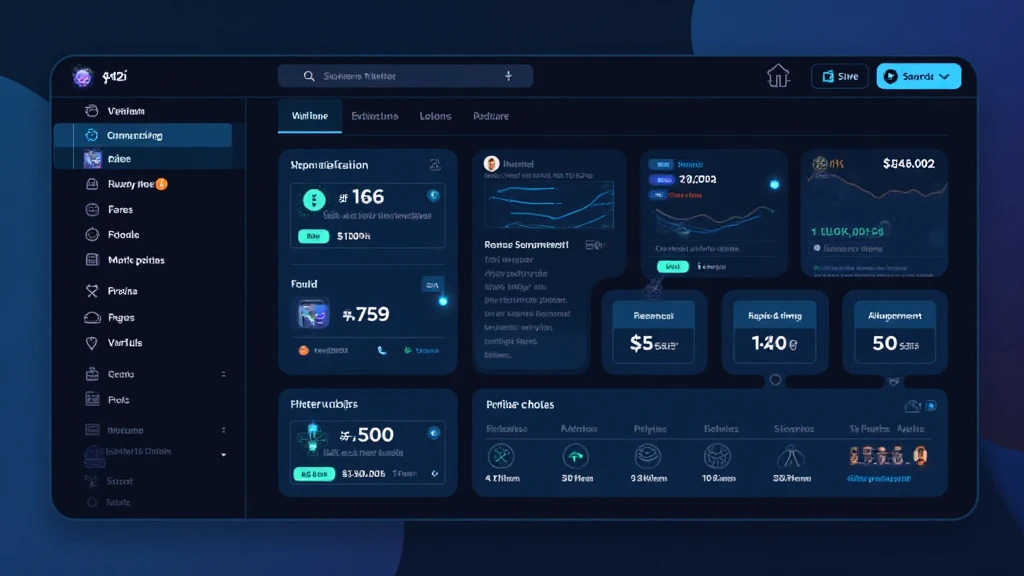Screen dimensions: 1024x576
Task: Click the profile avatar on the blue line-chart card
Action: (491, 163)
